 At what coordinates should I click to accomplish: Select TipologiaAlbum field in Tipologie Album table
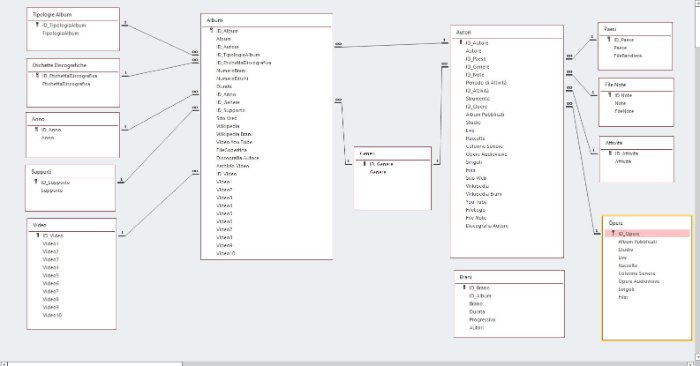(x=60, y=33)
